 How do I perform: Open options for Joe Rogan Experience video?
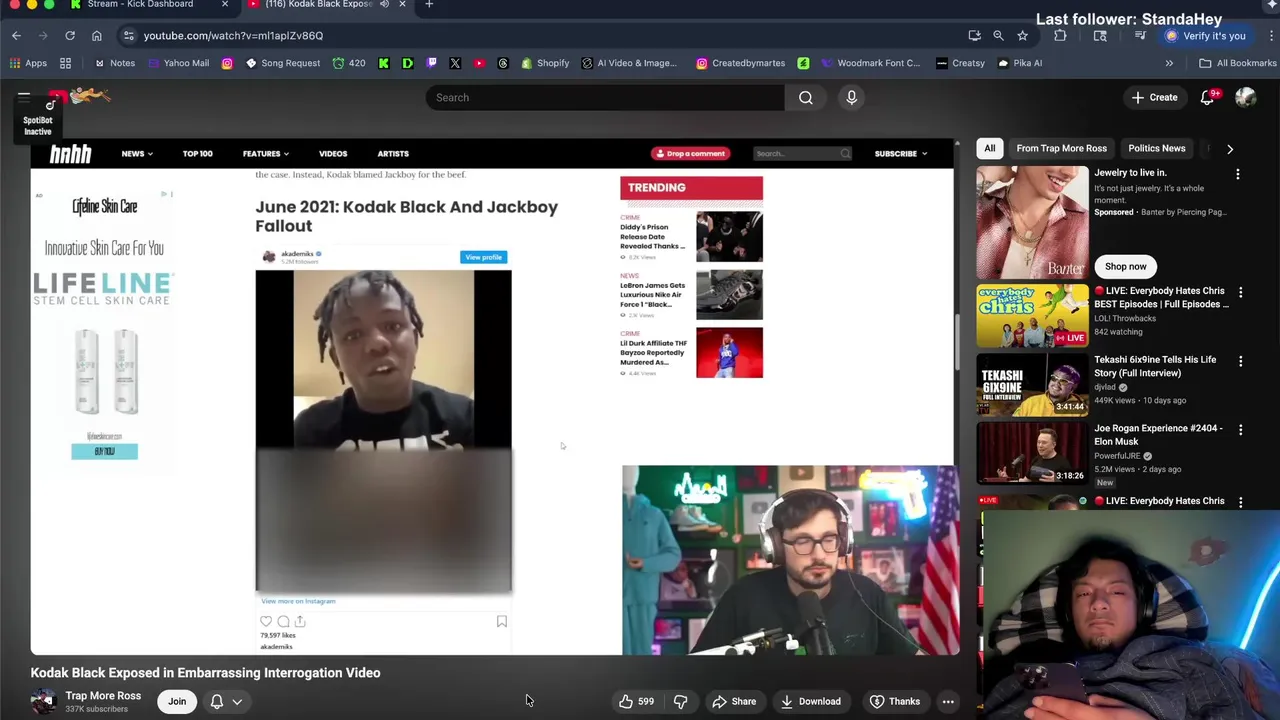1241,430
